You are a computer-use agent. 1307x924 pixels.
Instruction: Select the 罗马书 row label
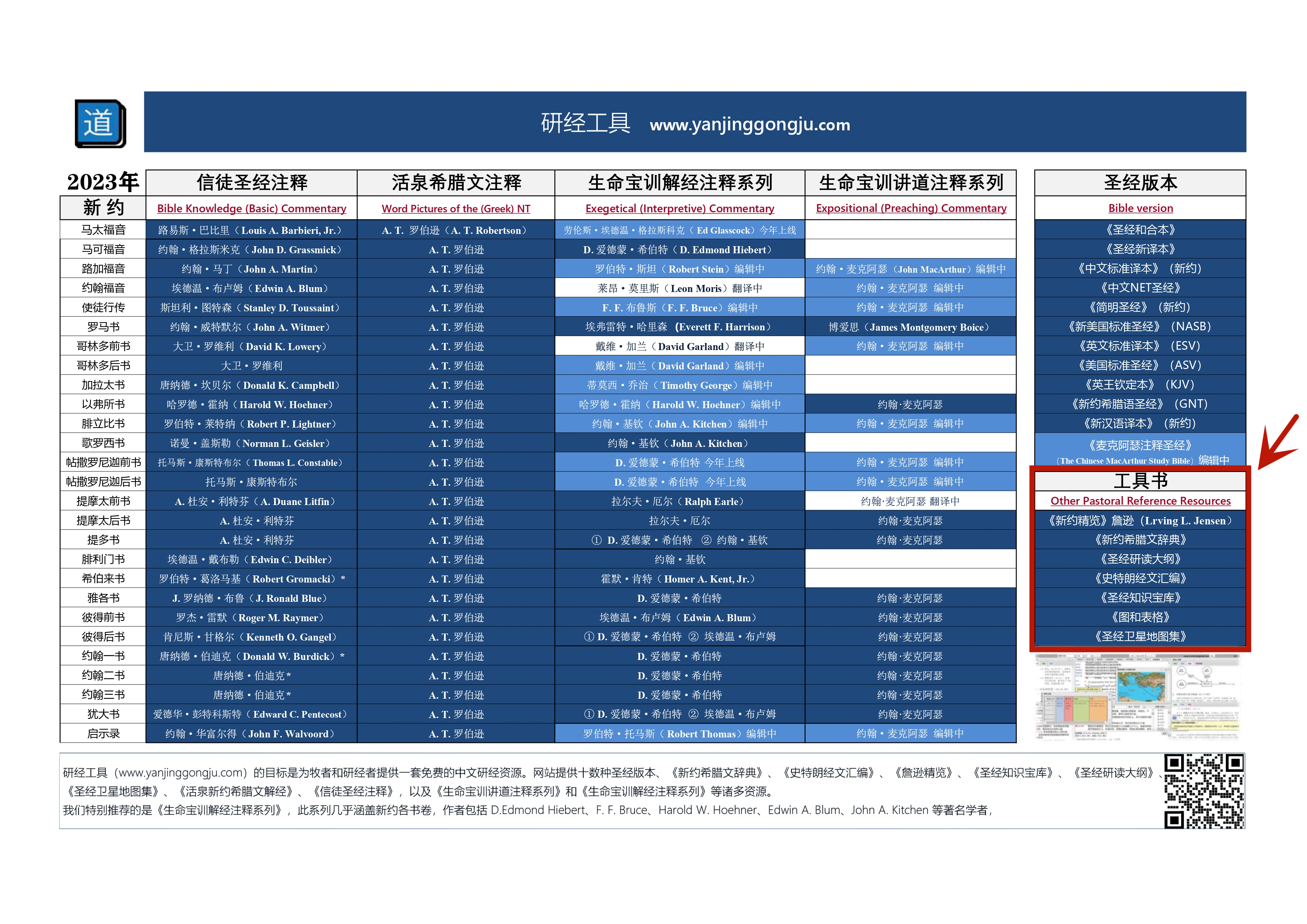103,327
